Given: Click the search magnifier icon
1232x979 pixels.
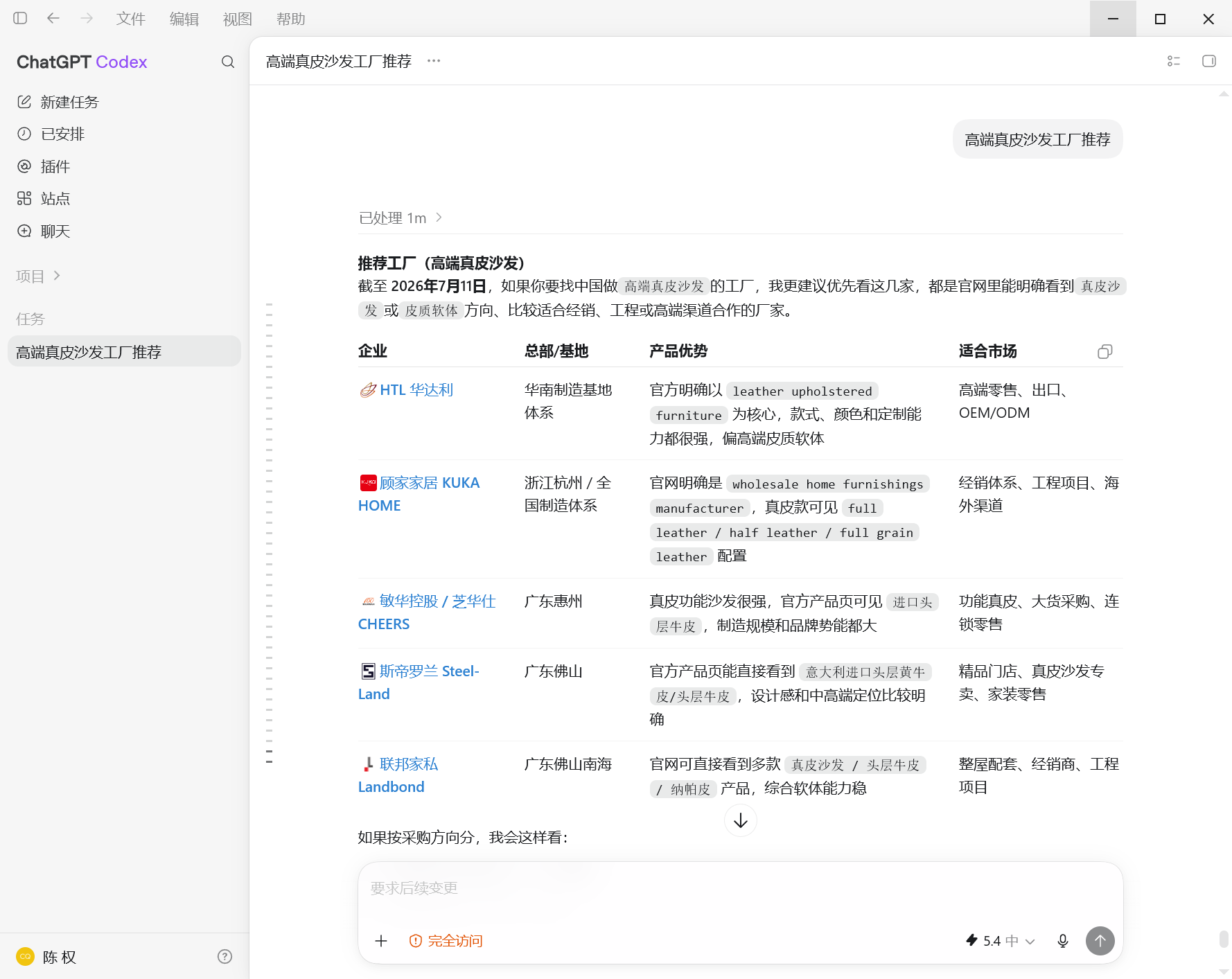Looking at the screenshot, I should (x=228, y=62).
